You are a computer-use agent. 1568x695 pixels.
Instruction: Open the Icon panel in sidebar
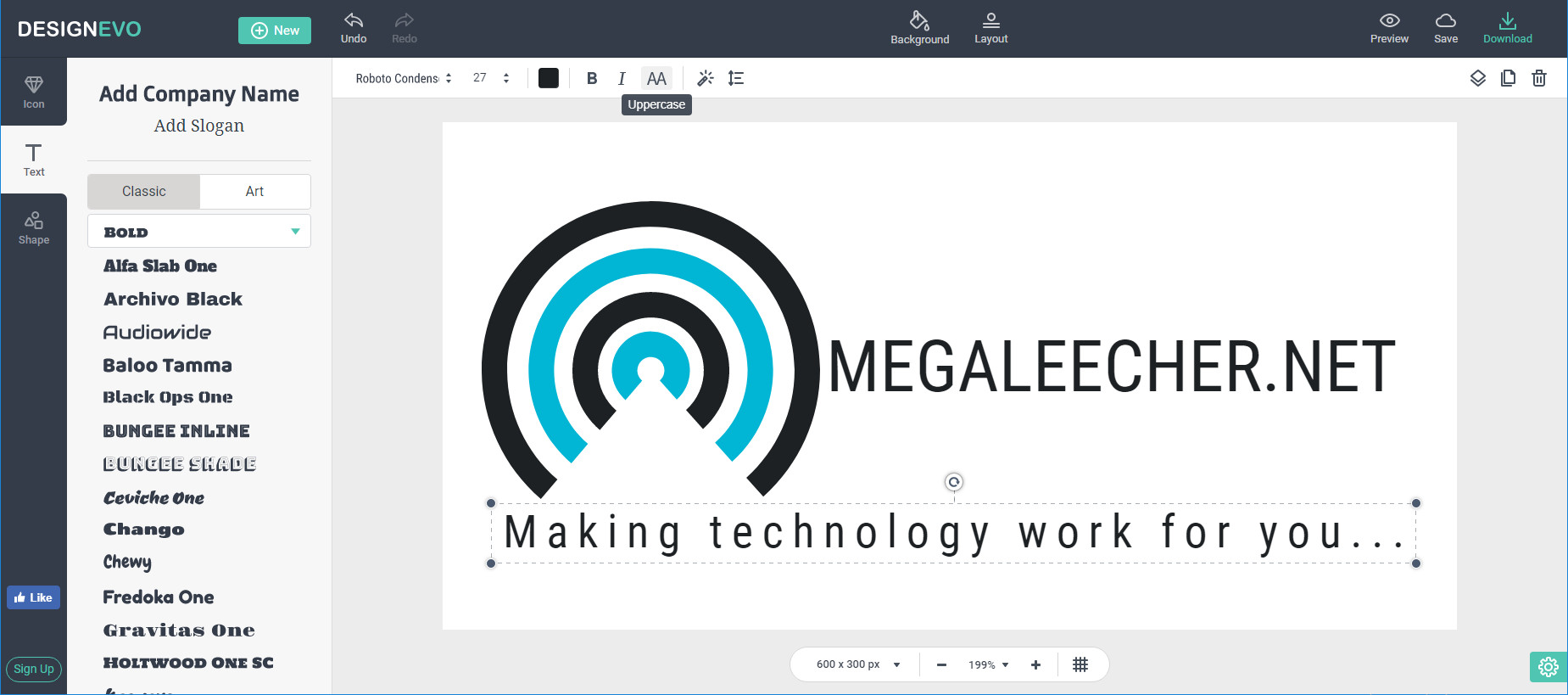(x=34, y=92)
